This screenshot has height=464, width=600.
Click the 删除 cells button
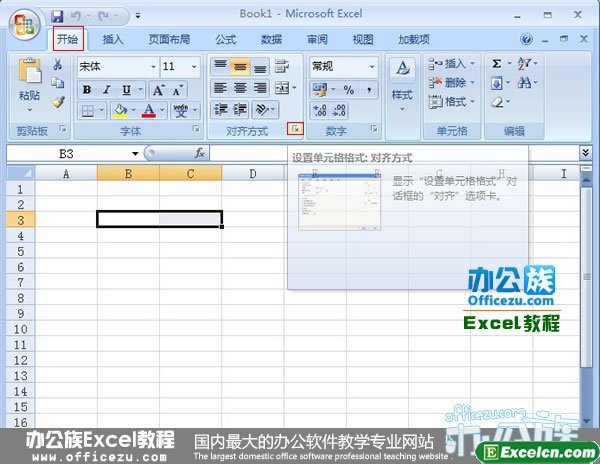tap(452, 82)
